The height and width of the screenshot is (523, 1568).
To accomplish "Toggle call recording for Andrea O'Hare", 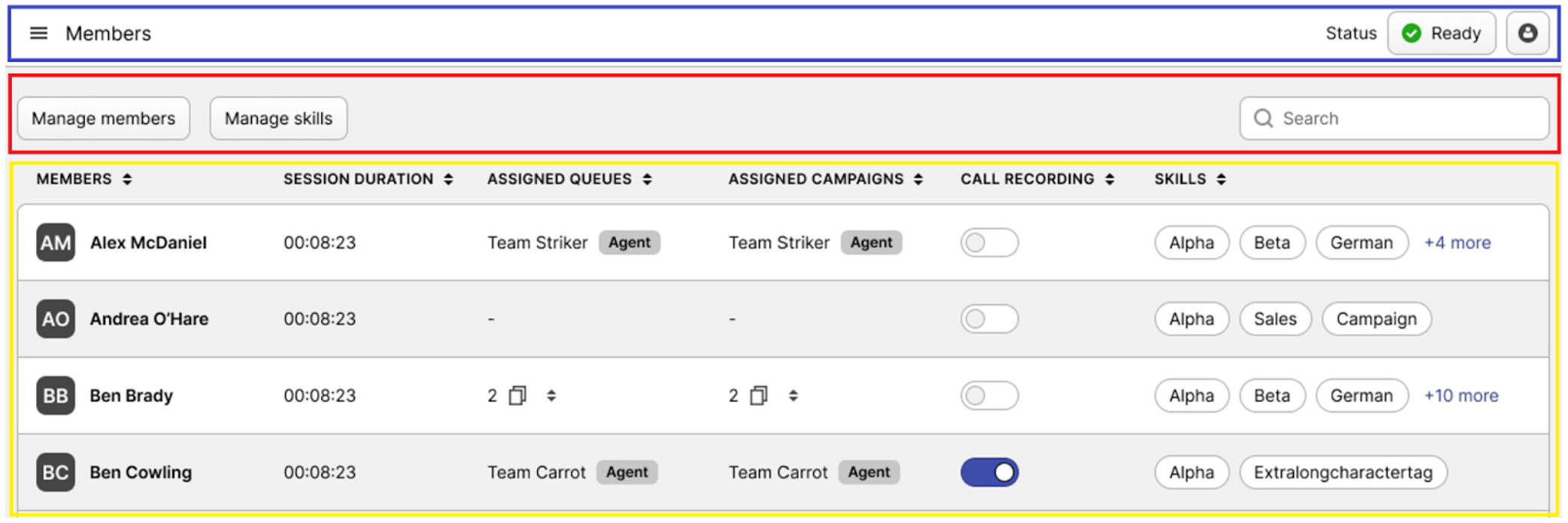I will (989, 319).
